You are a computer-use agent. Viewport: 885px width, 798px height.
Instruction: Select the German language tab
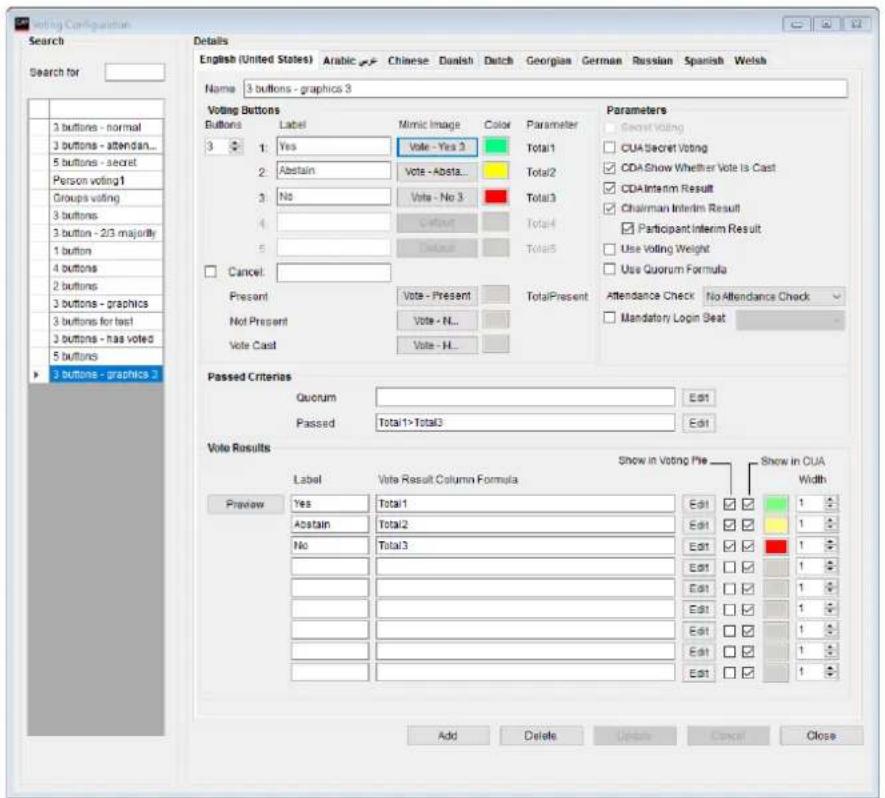[x=602, y=61]
